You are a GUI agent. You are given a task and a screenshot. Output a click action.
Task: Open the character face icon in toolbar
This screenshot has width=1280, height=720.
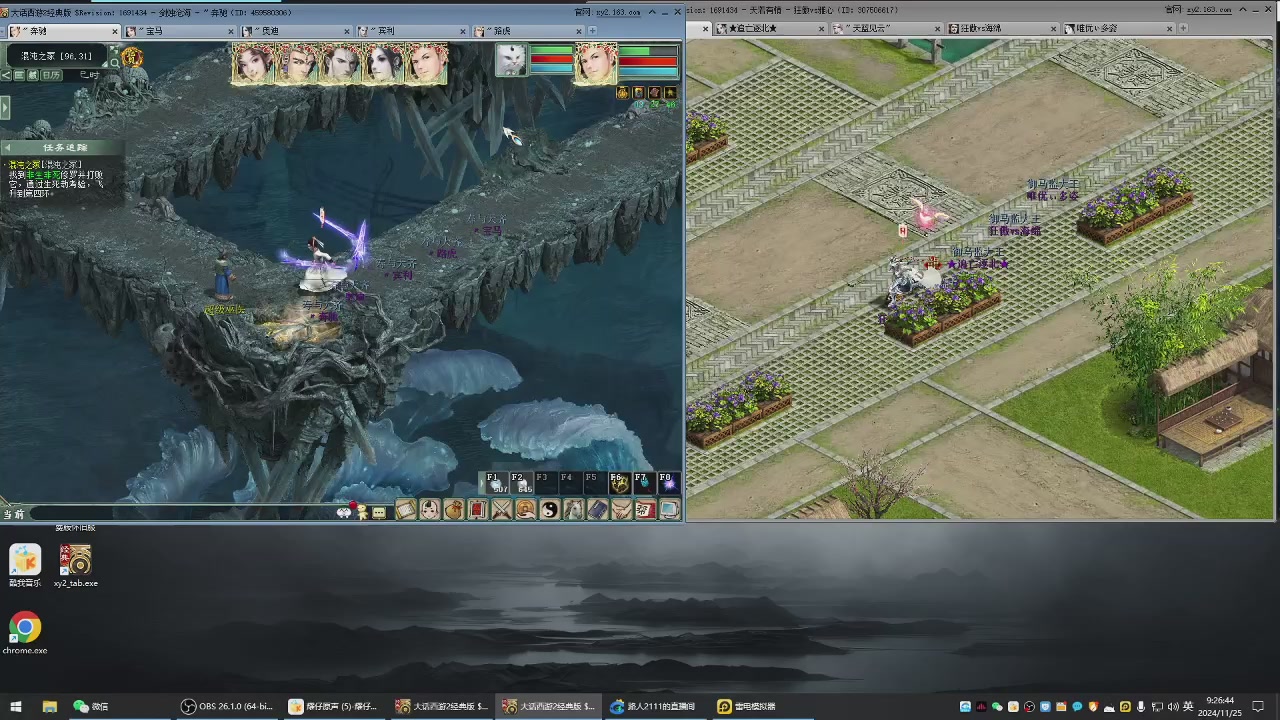pyautogui.click(x=430, y=510)
